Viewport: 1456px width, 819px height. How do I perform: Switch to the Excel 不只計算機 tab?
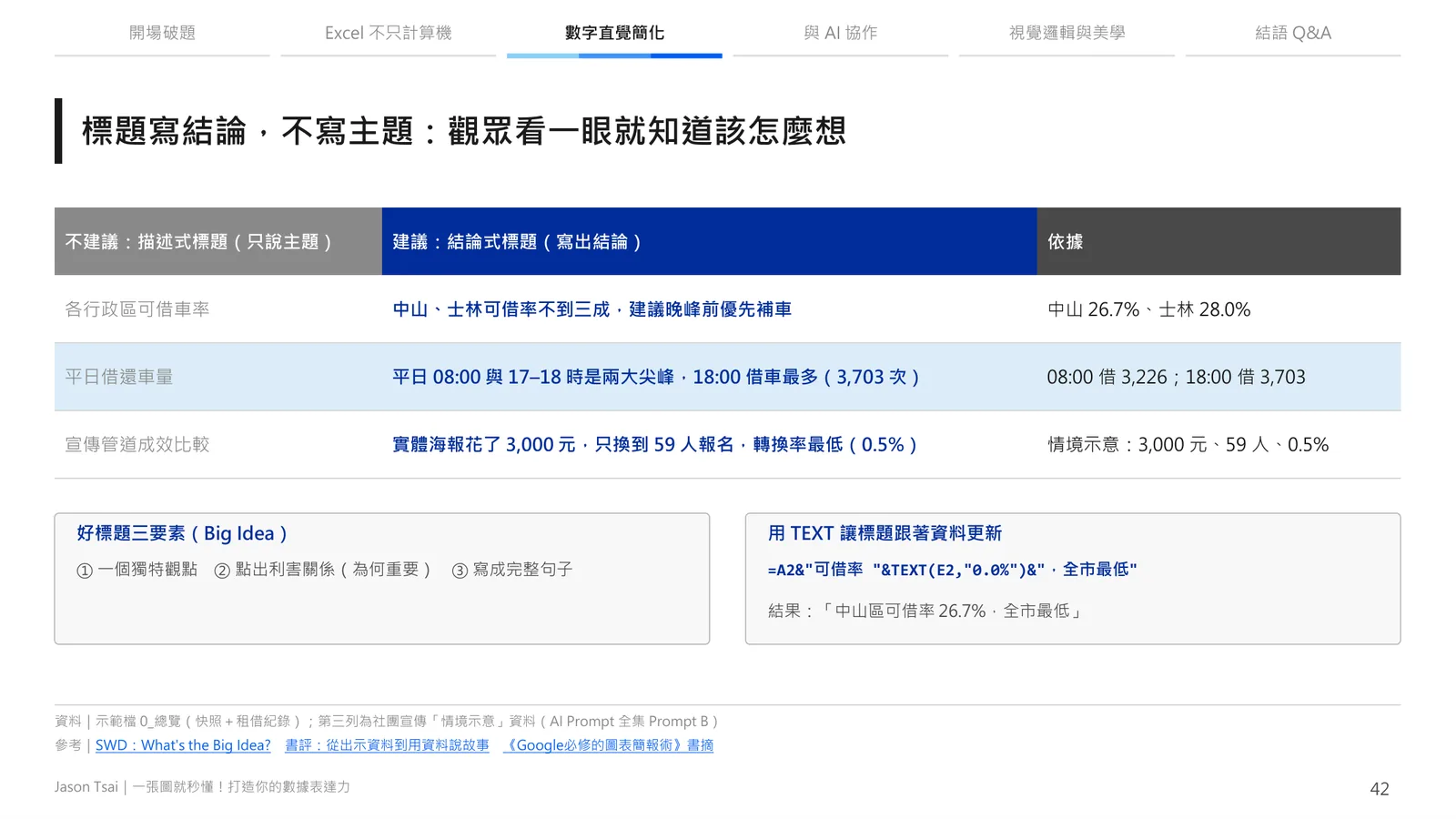[x=388, y=33]
